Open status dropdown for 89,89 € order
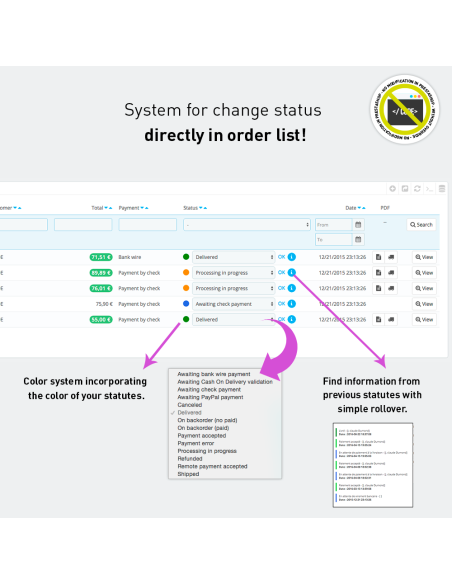This screenshot has width=452, height=584. [x=233, y=273]
